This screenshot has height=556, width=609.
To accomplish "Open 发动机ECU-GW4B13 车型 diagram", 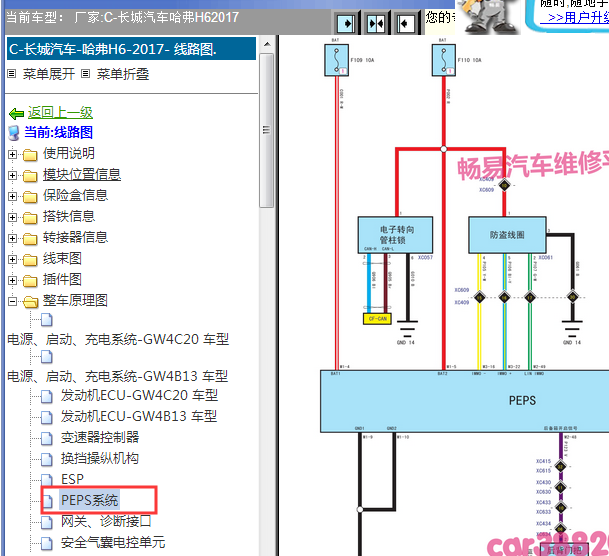I will [x=139, y=416].
